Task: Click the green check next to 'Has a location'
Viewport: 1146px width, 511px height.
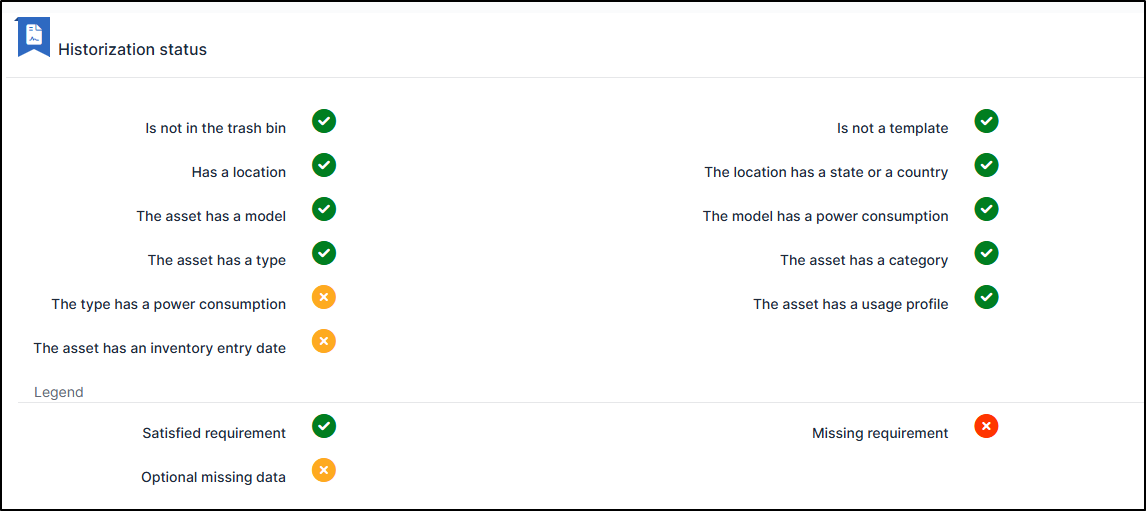Action: tap(323, 165)
